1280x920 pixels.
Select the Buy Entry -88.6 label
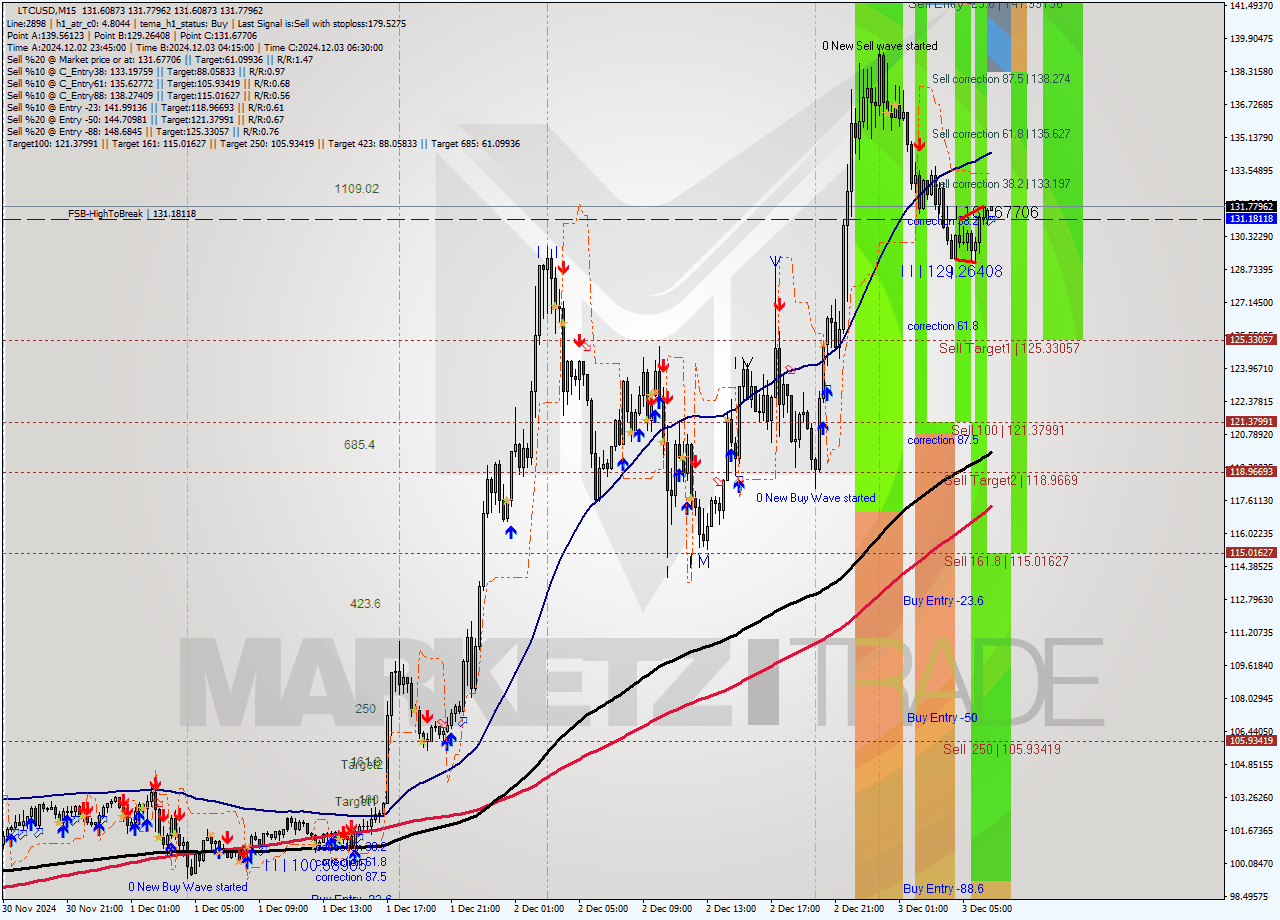943,889
